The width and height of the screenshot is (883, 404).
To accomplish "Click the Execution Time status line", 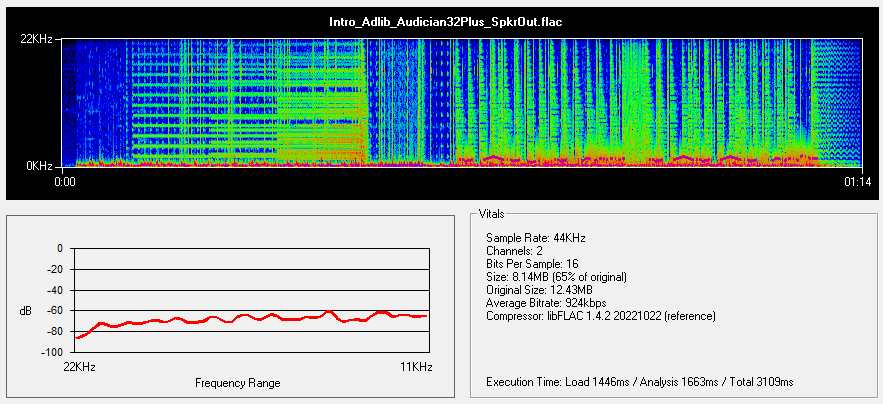I will (639, 382).
